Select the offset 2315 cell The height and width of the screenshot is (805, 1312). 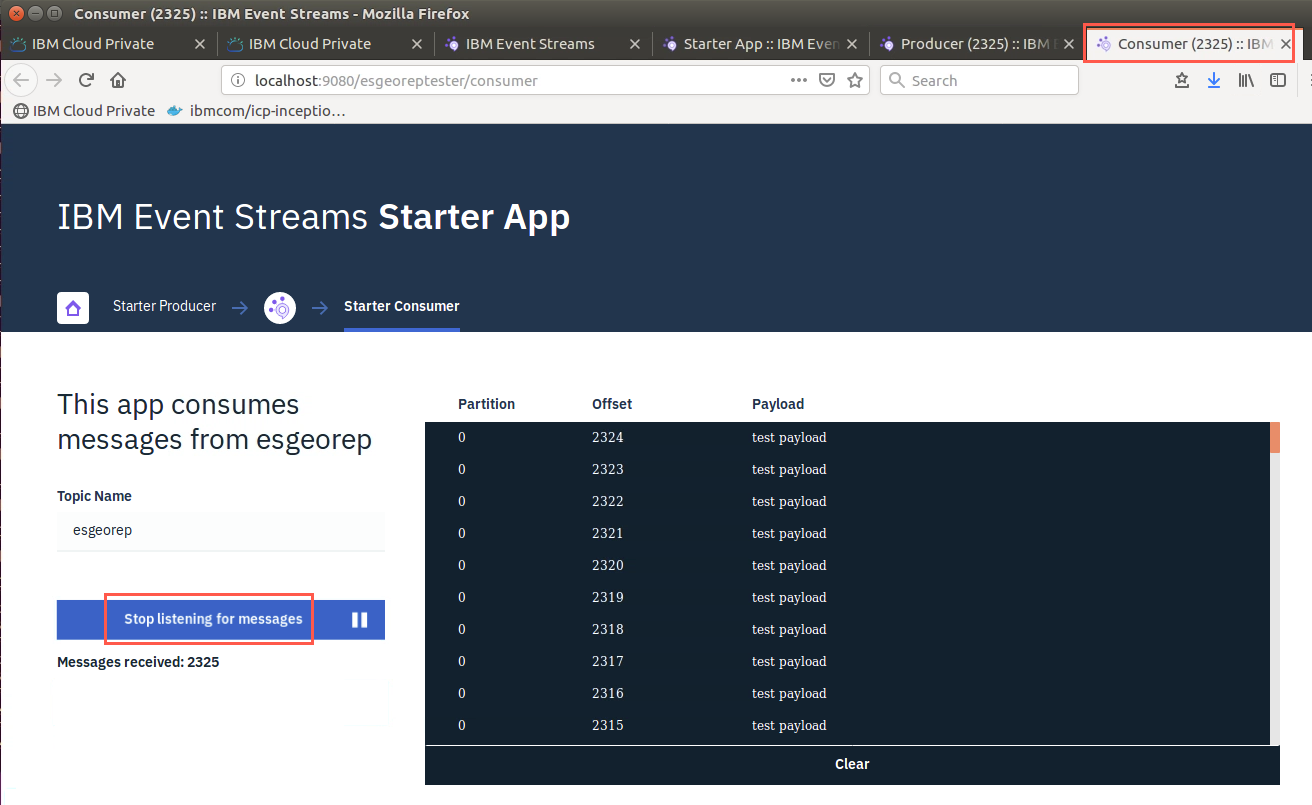[x=608, y=726]
